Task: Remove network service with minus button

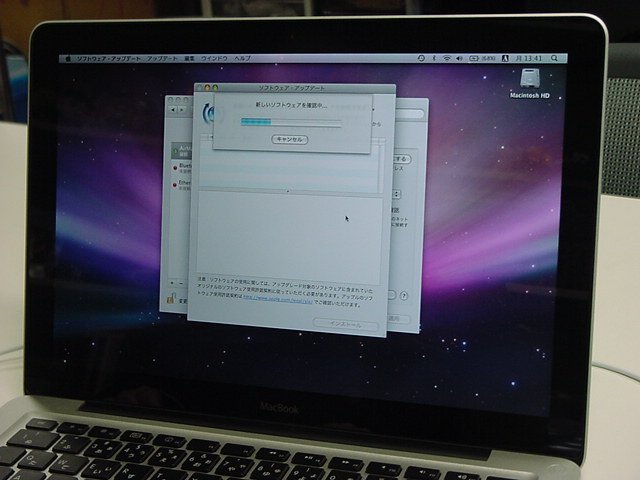Action: click(181, 283)
